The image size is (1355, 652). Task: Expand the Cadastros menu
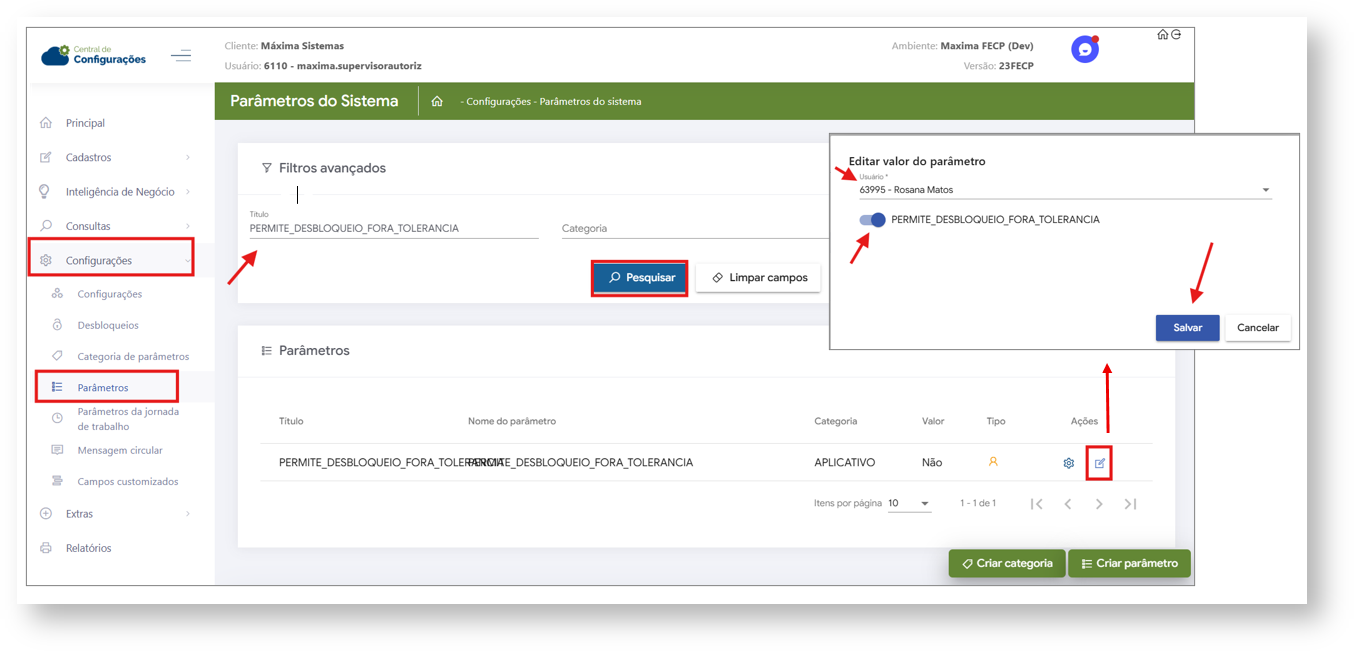click(115, 157)
